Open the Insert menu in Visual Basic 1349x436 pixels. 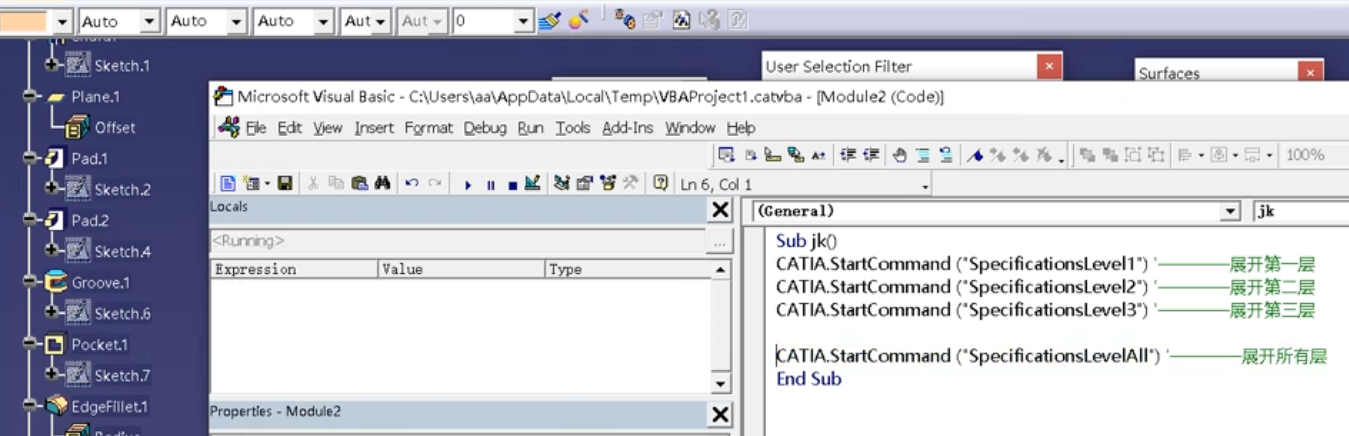point(374,128)
